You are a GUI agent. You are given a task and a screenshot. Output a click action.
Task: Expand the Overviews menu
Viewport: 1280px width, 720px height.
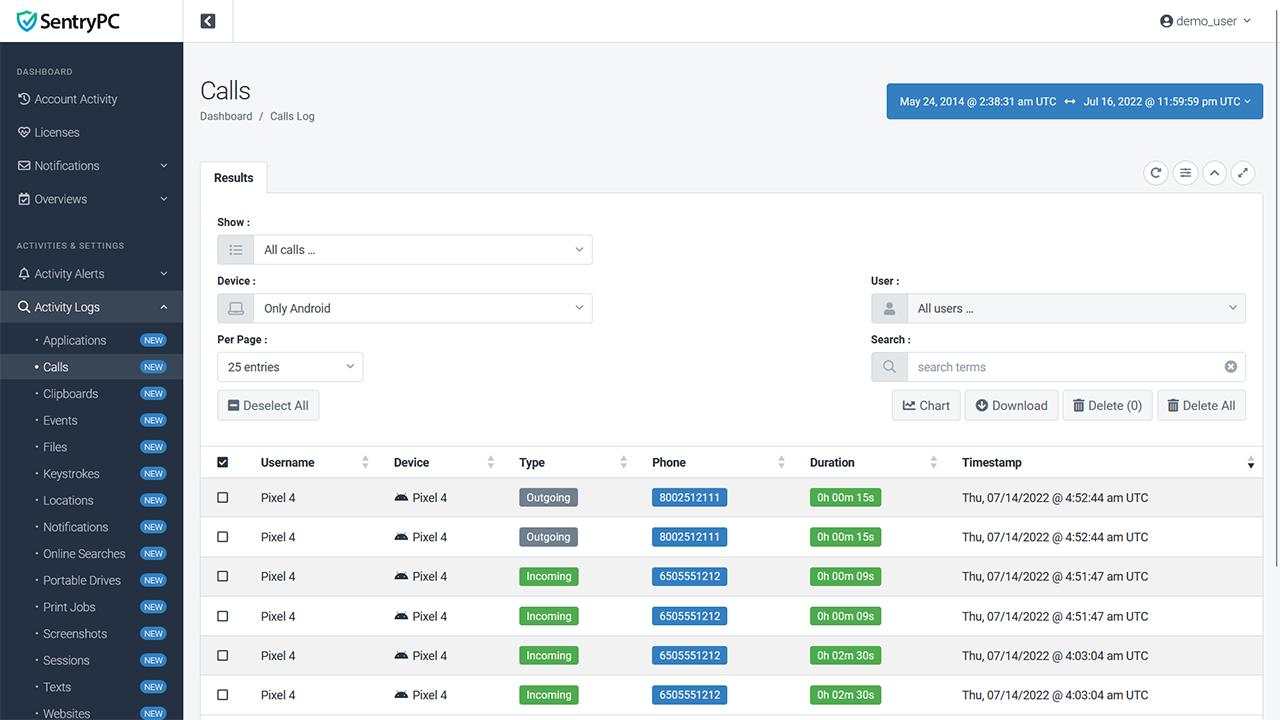click(91, 199)
